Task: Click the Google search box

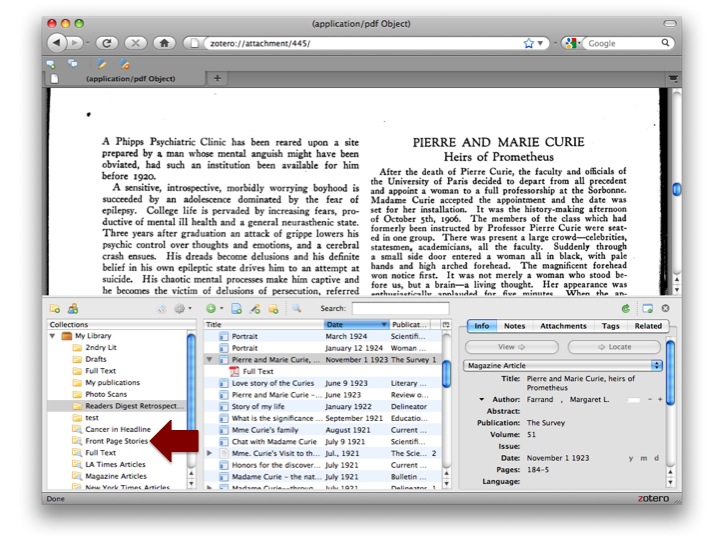Action: click(x=623, y=43)
